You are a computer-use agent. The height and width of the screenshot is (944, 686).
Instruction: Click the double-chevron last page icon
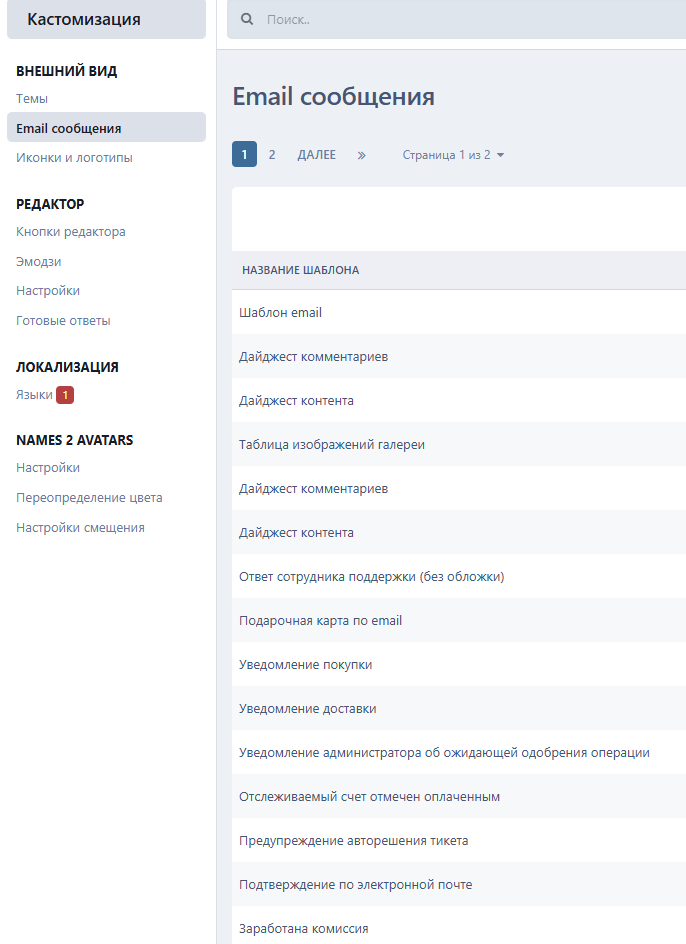(362, 155)
